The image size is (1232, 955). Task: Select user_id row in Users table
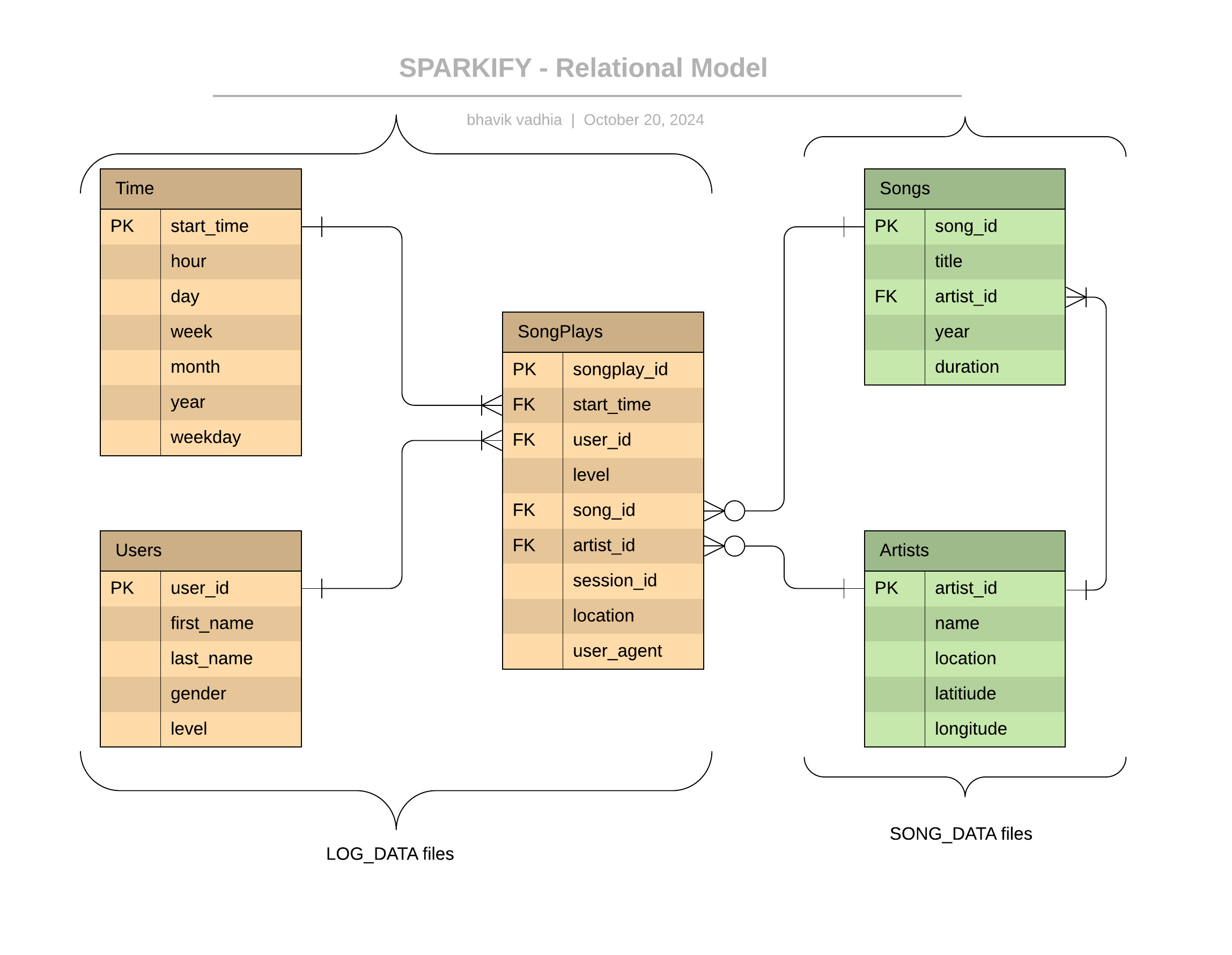pyautogui.click(x=201, y=589)
